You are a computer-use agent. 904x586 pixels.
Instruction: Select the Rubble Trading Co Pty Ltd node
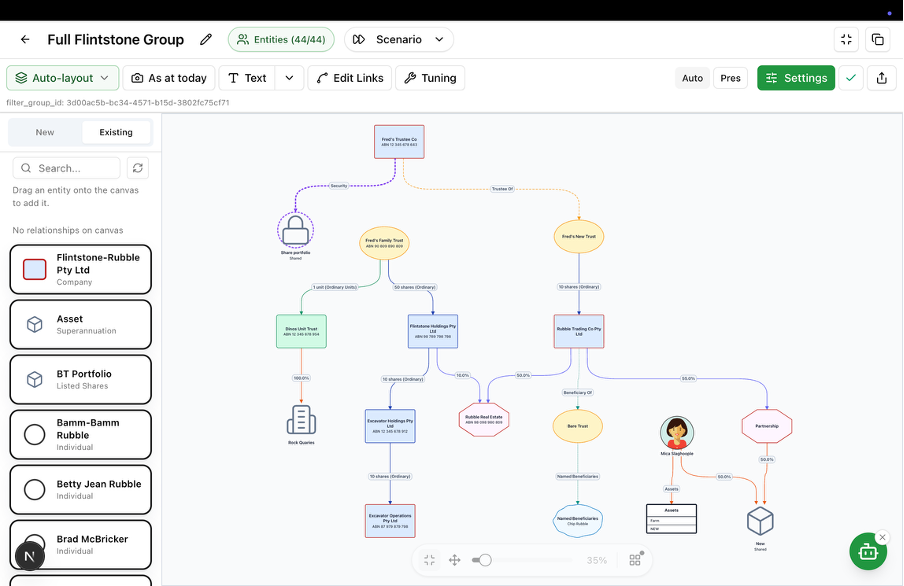(579, 331)
